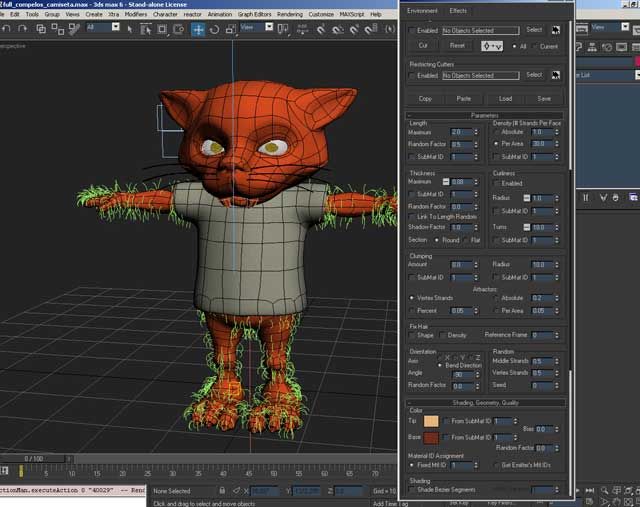Image resolution: width=640 pixels, height=507 pixels.
Task: Enable the top cutter Enabled checkbox
Action: pyautogui.click(x=412, y=30)
